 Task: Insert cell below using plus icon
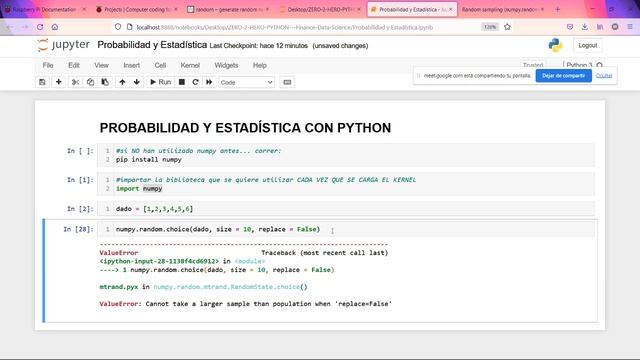click(x=59, y=82)
